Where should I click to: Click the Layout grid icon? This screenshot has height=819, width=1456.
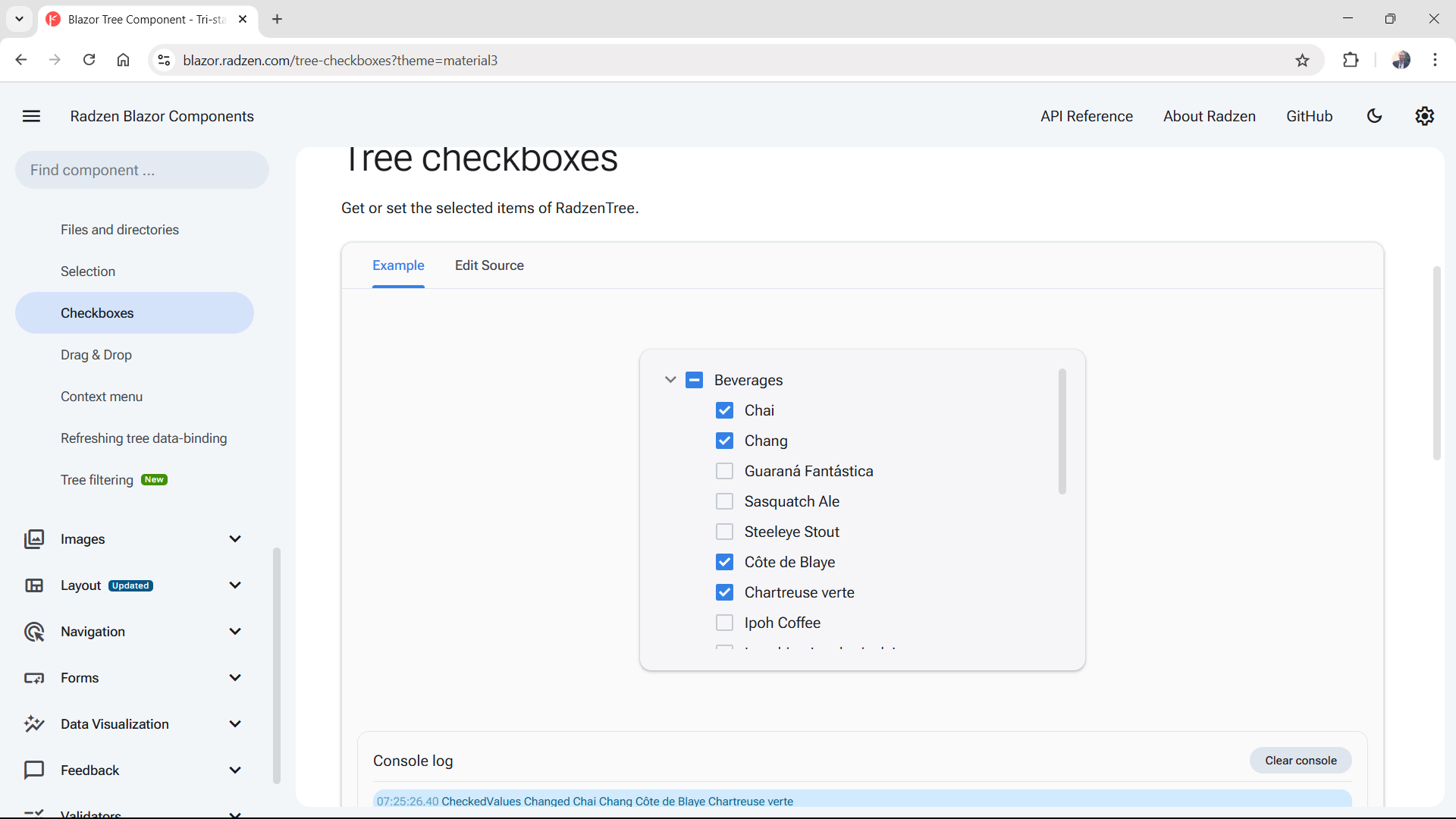[x=35, y=585]
